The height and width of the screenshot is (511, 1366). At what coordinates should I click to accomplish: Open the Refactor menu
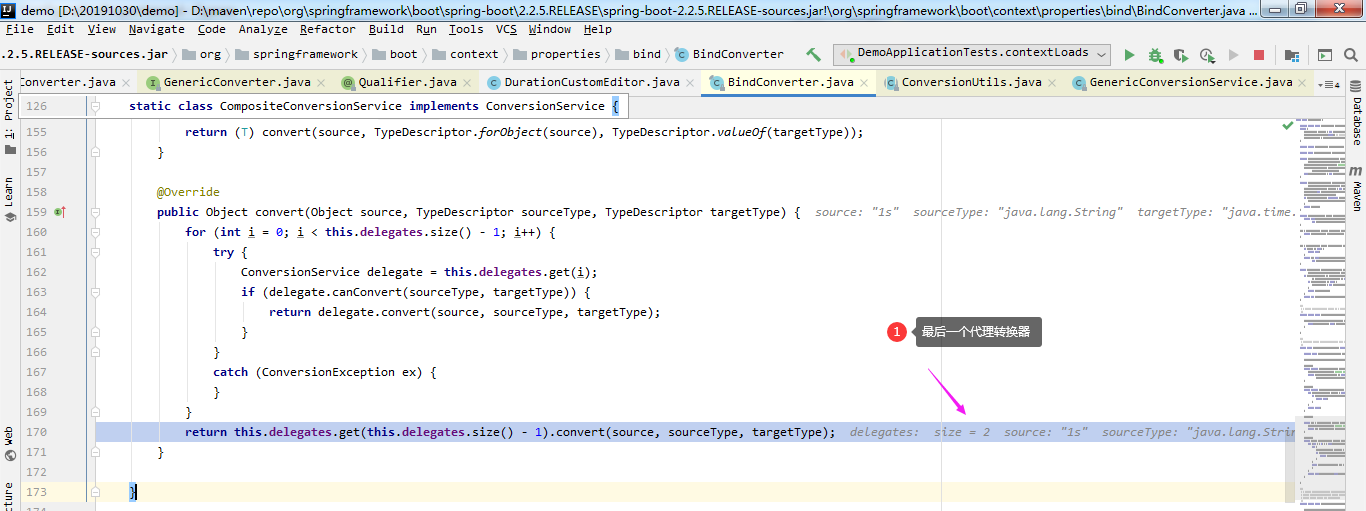327,29
